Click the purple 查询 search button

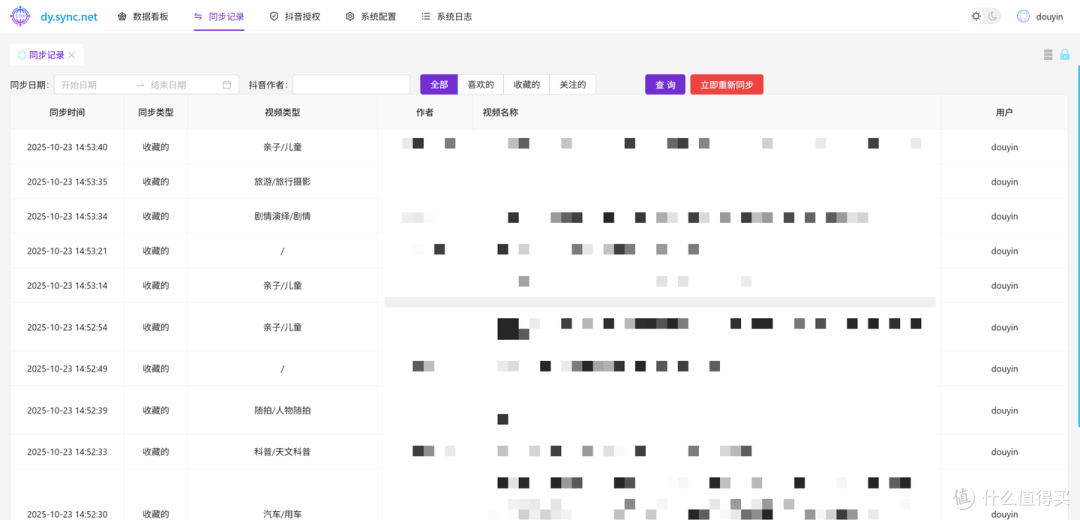pos(665,85)
